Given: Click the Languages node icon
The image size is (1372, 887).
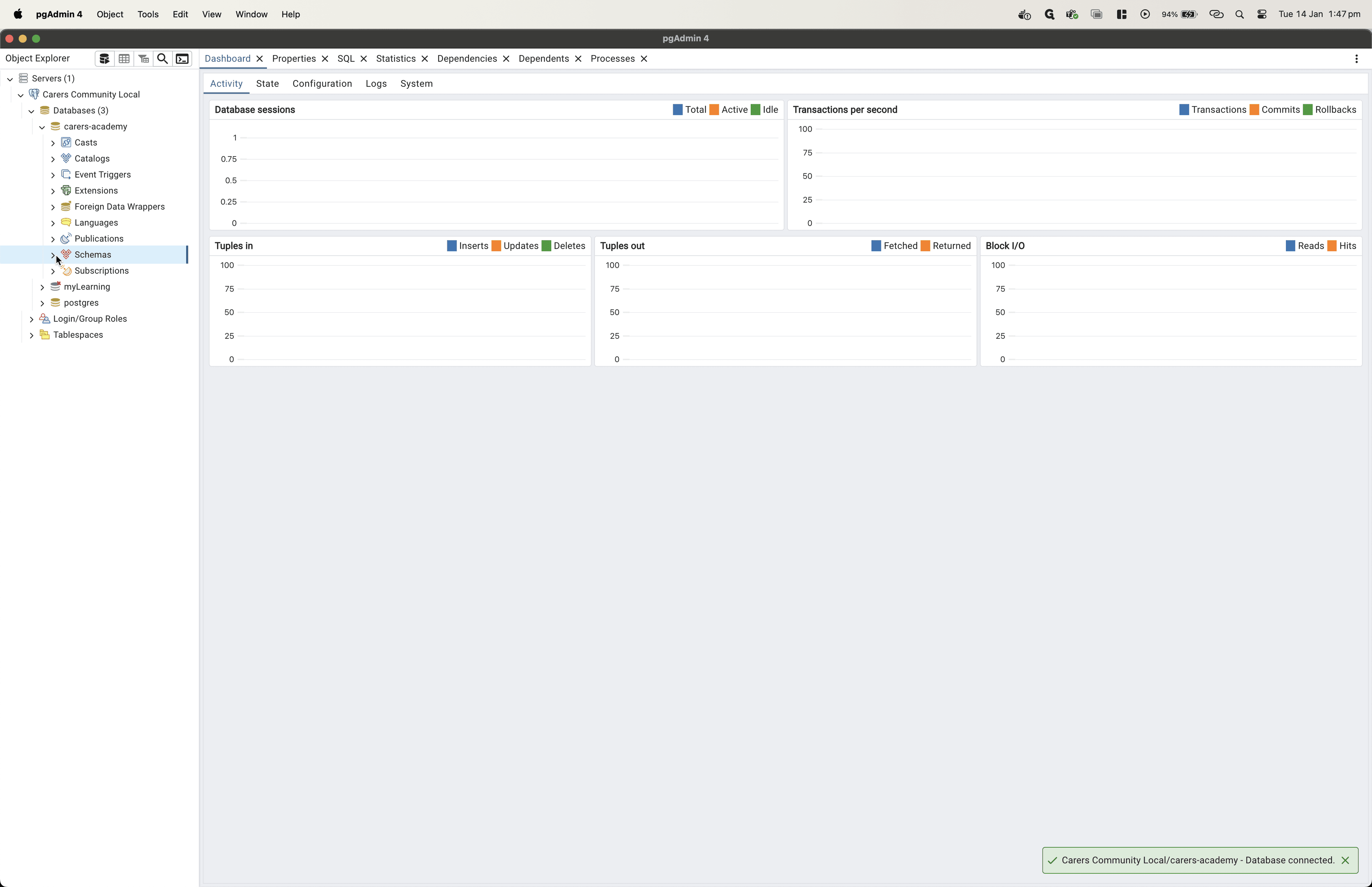Looking at the screenshot, I should tap(66, 222).
